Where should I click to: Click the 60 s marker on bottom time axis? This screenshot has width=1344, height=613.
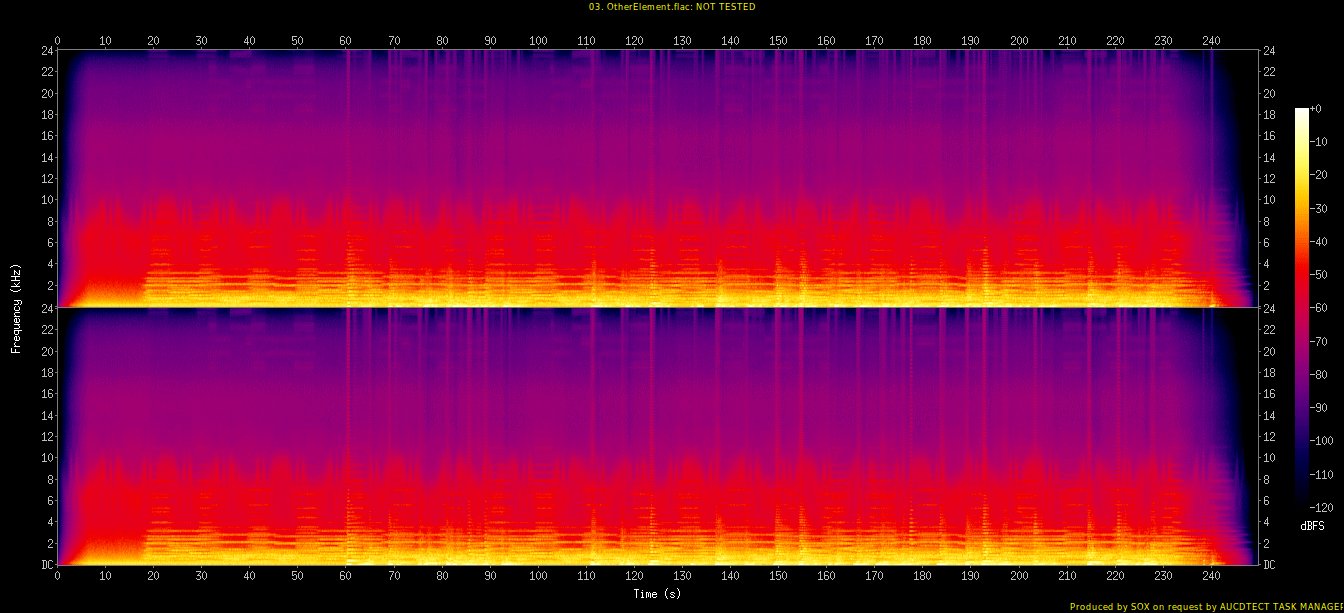(x=346, y=577)
